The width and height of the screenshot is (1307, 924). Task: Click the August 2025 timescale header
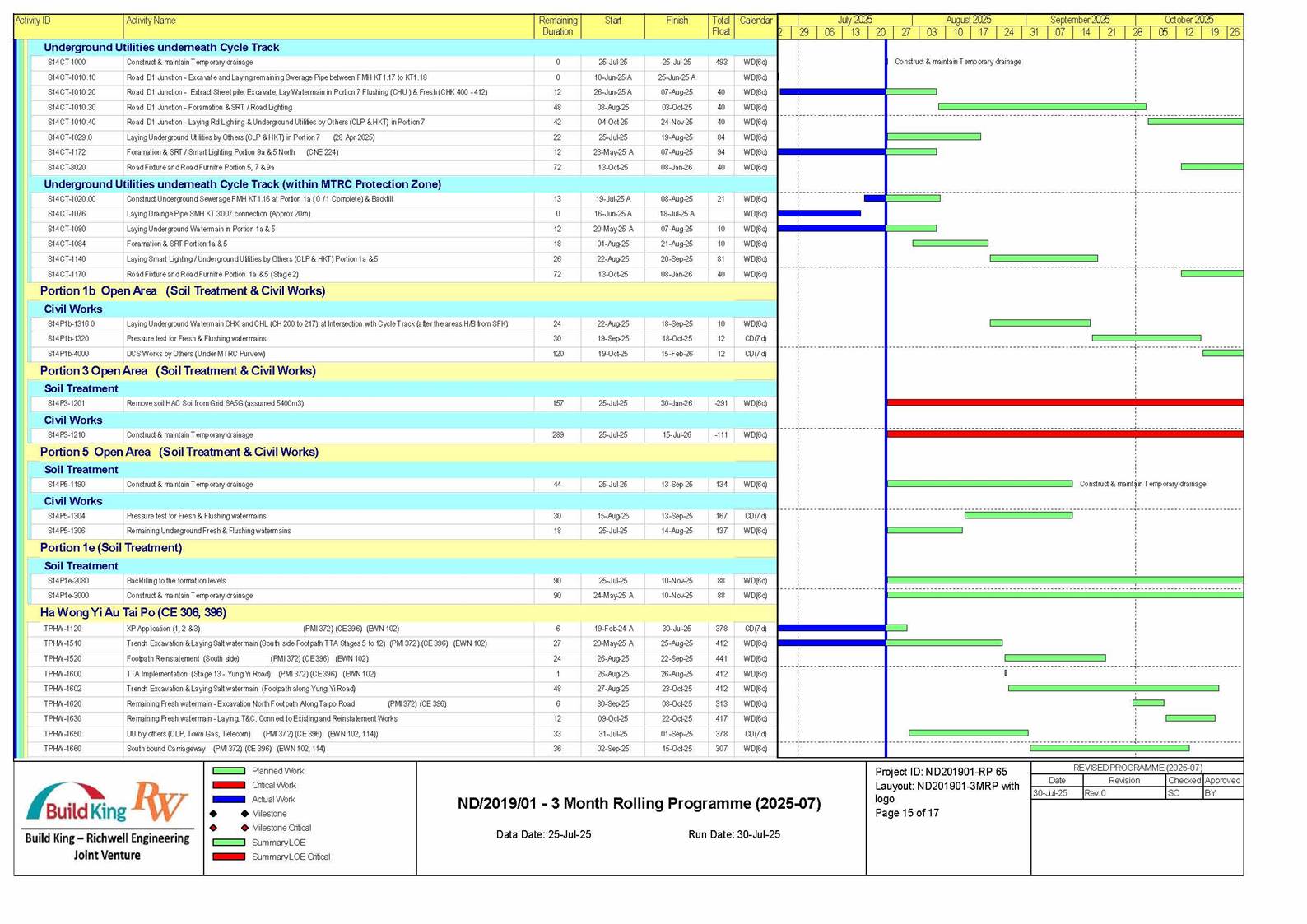point(968,20)
